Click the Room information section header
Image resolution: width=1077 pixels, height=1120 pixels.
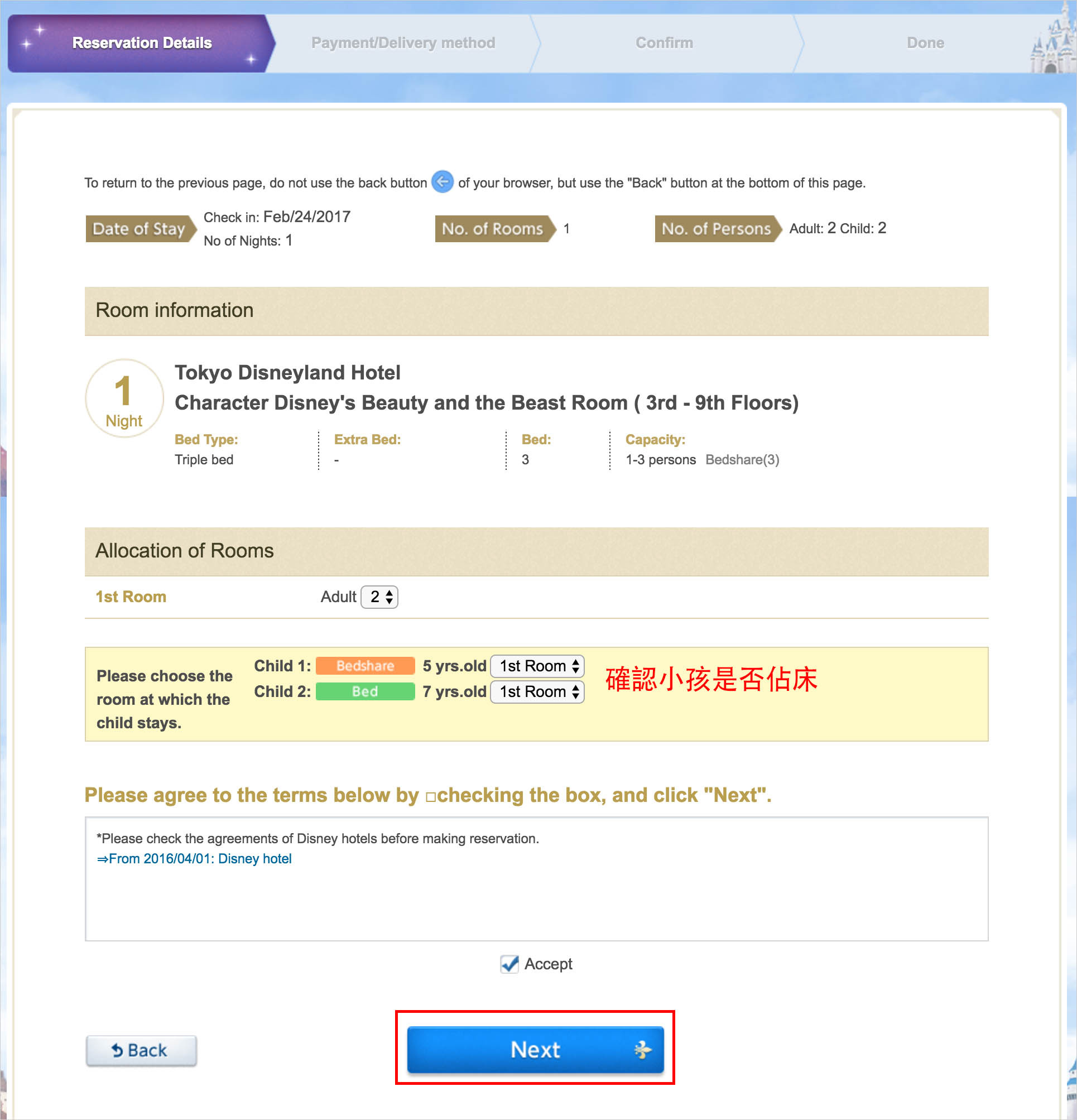(x=536, y=311)
